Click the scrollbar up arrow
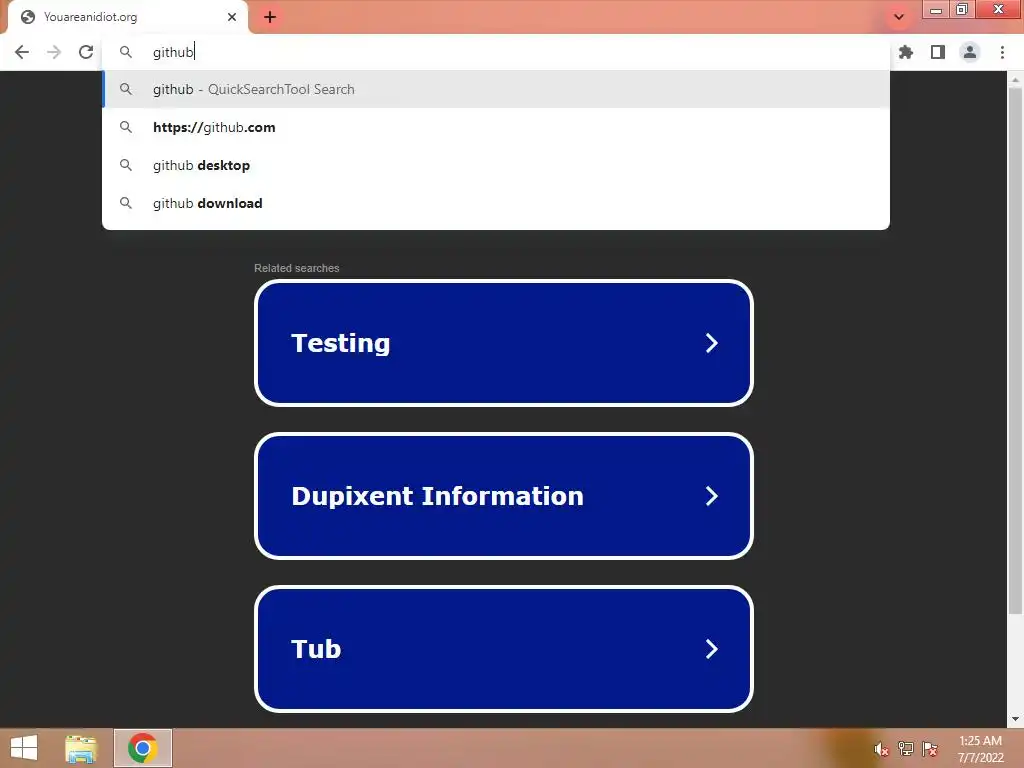This screenshot has height=768, width=1024. pyautogui.click(x=1015, y=80)
